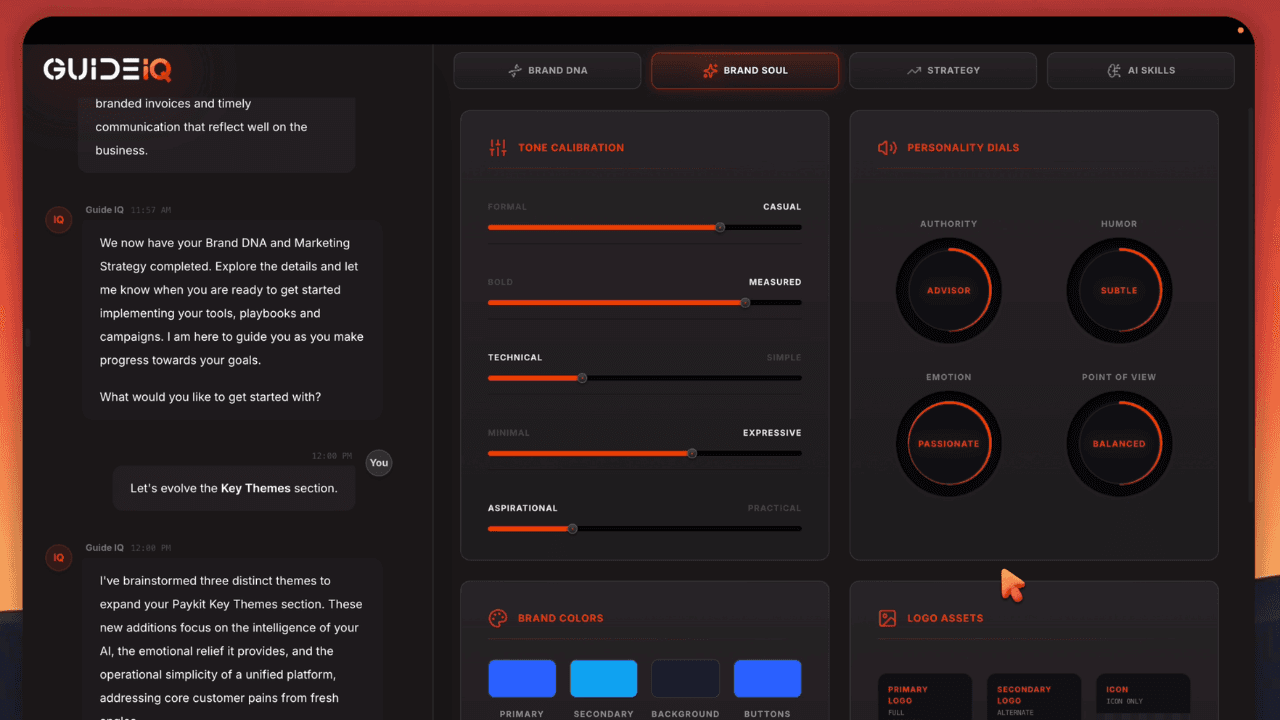
Task: Click the Point of View Balanced dial
Action: [1119, 444]
